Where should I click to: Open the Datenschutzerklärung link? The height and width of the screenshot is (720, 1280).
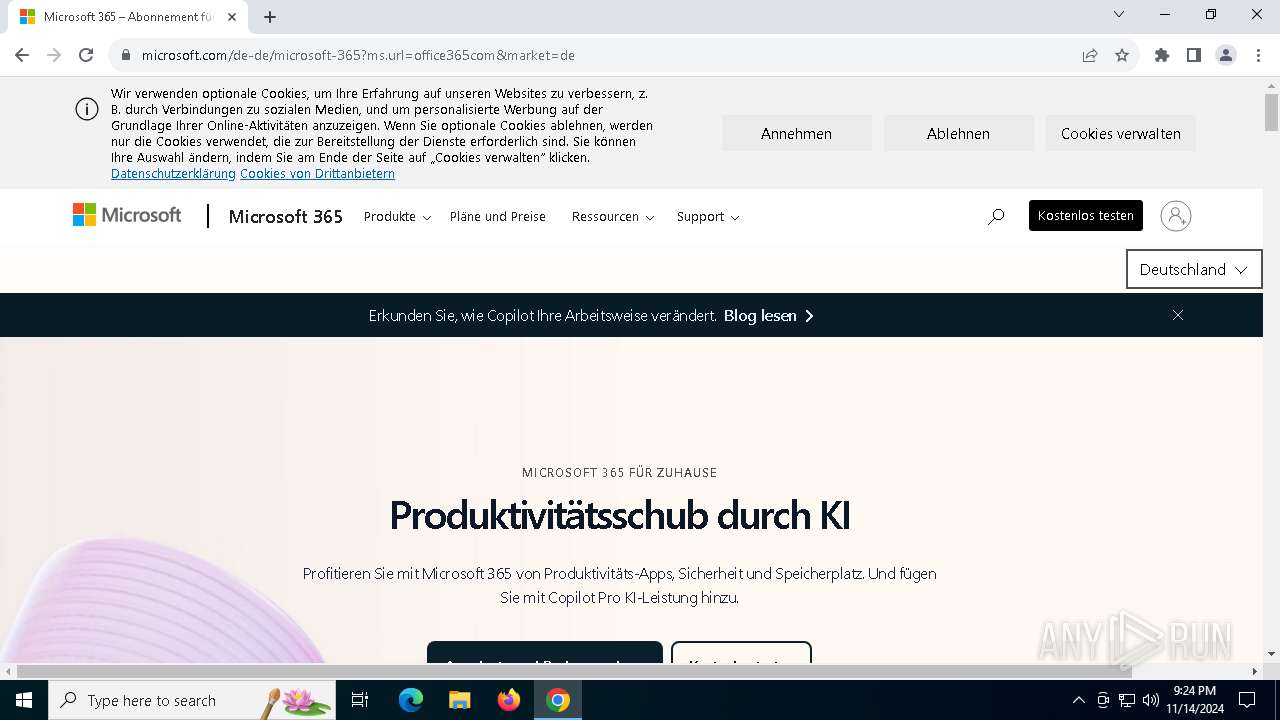(x=173, y=173)
